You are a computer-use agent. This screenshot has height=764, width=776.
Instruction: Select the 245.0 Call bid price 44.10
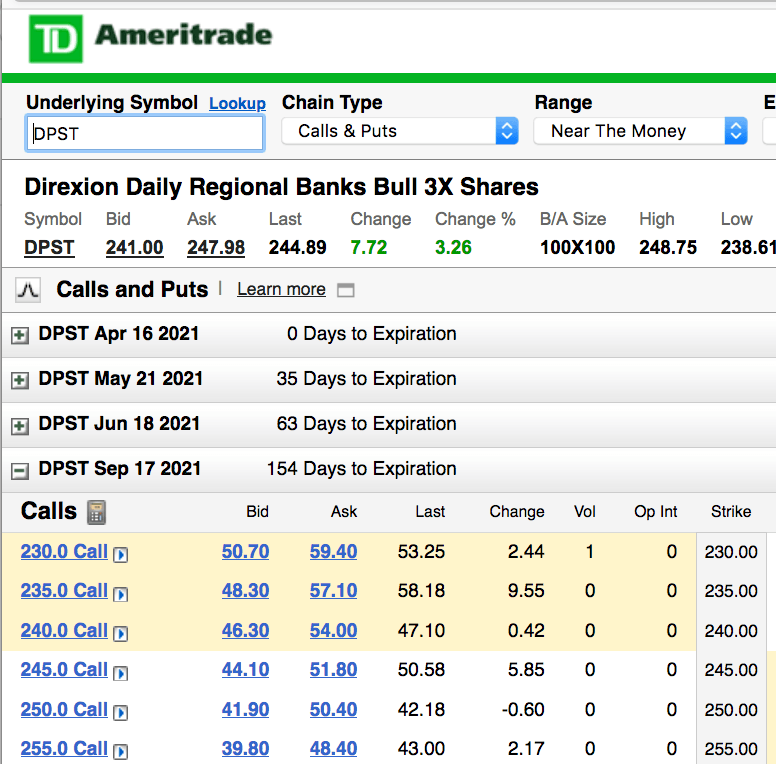tap(245, 670)
